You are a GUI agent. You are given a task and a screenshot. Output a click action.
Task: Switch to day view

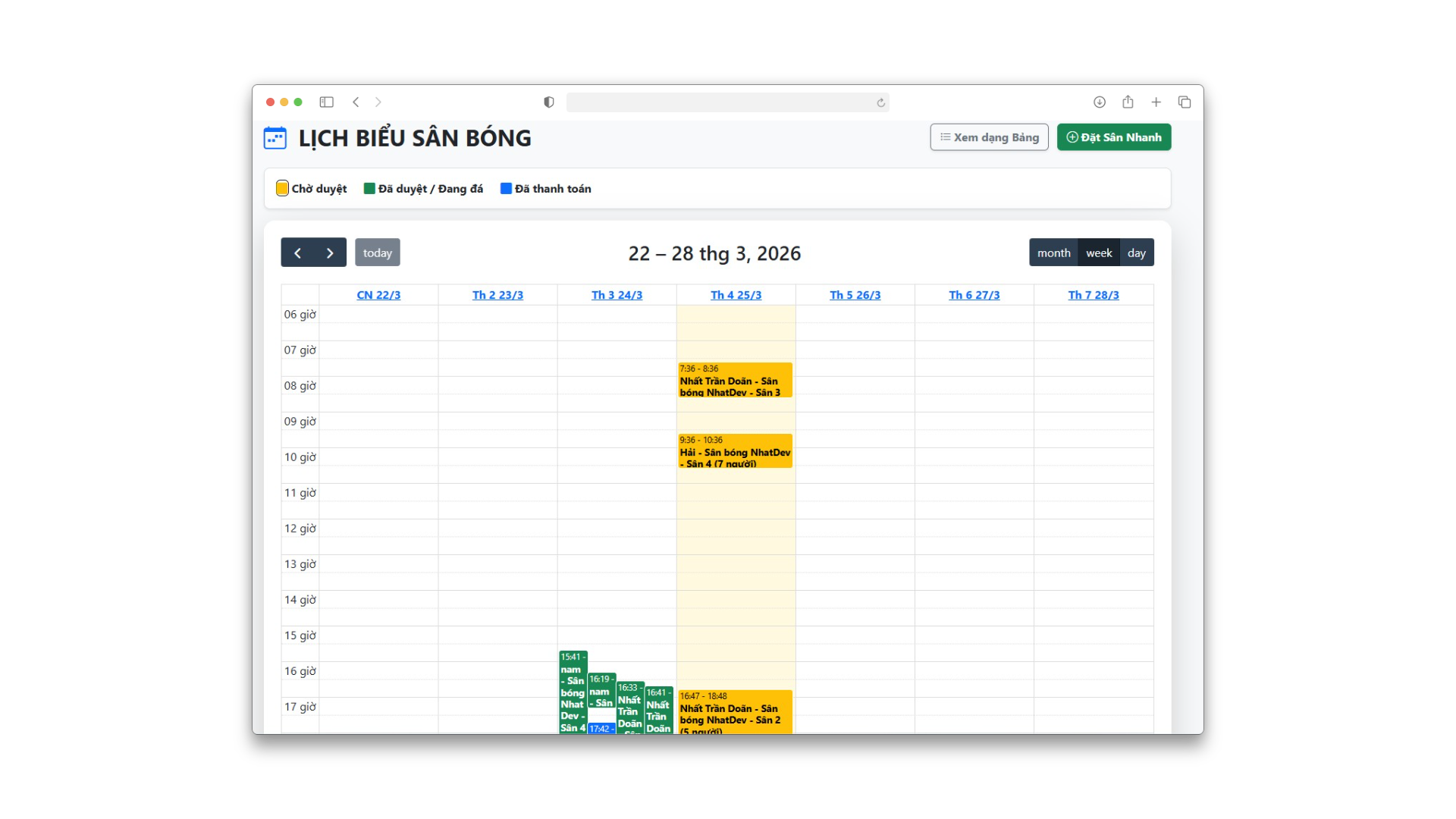(1137, 252)
